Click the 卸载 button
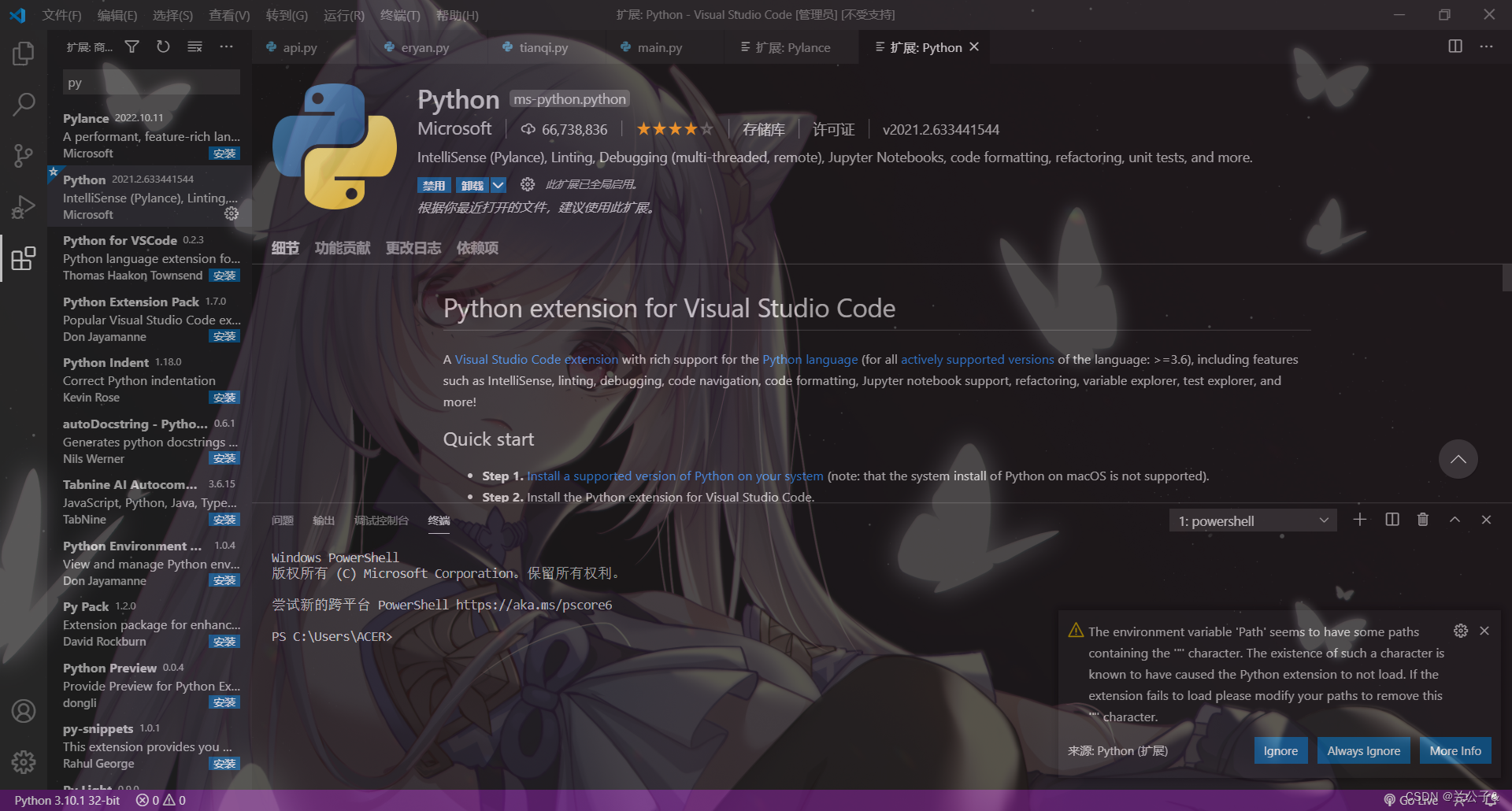This screenshot has height=811, width=1512. (x=472, y=185)
